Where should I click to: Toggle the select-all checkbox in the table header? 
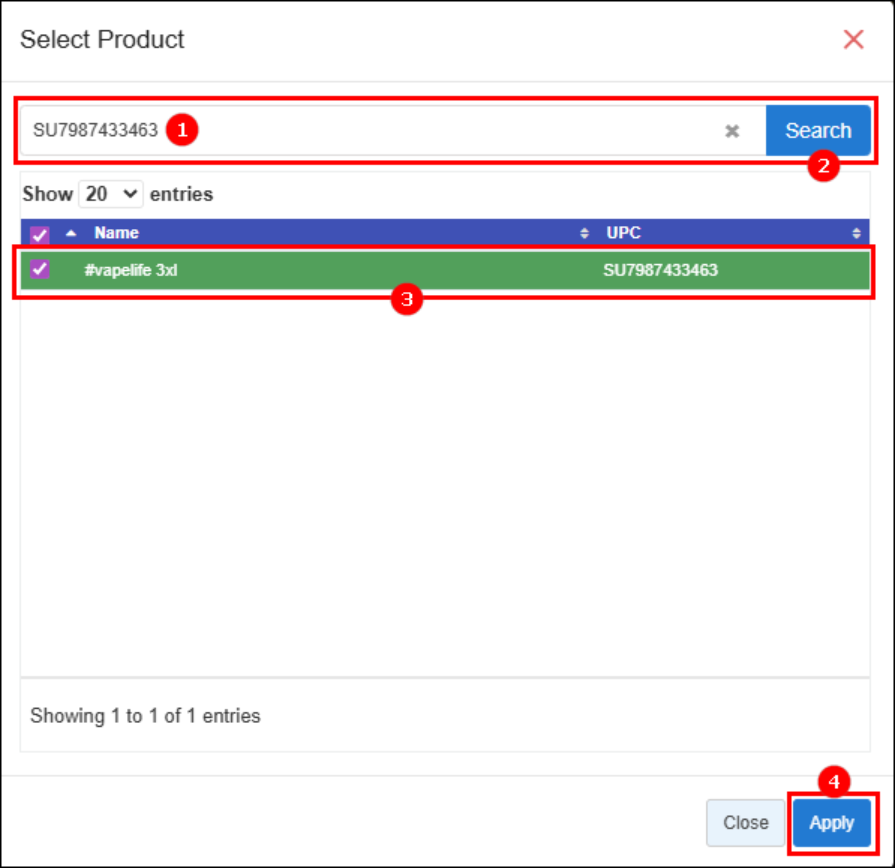click(40, 235)
